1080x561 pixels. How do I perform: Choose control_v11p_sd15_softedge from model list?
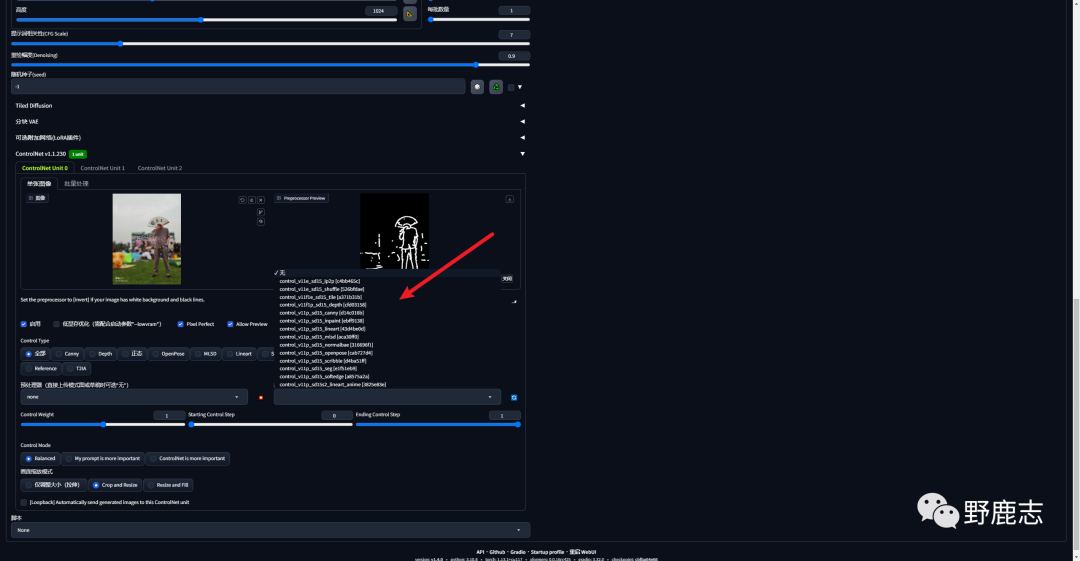324,376
